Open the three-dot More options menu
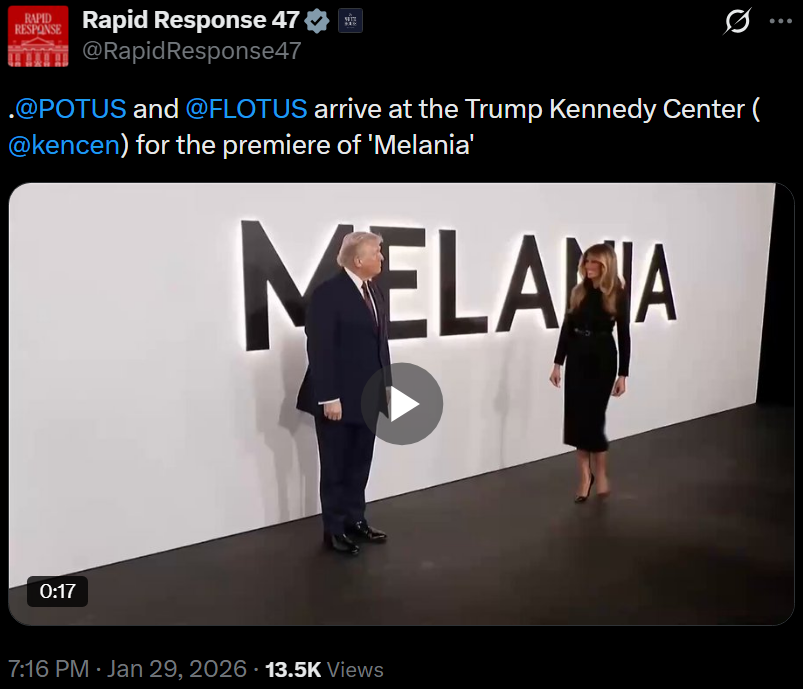 (780, 22)
